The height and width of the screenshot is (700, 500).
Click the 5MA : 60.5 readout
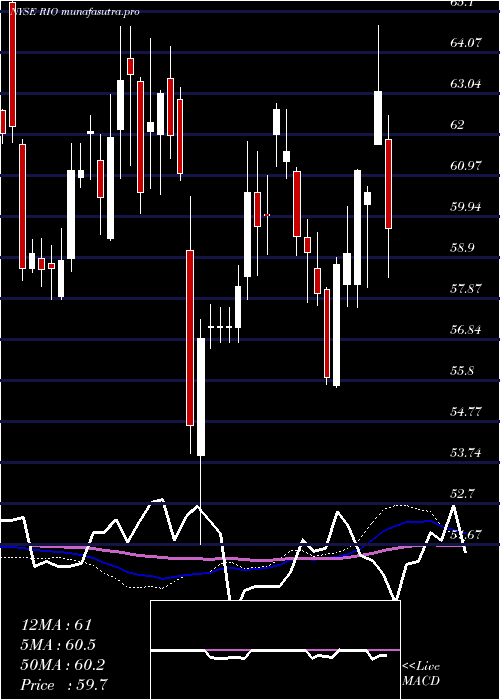coord(58,645)
